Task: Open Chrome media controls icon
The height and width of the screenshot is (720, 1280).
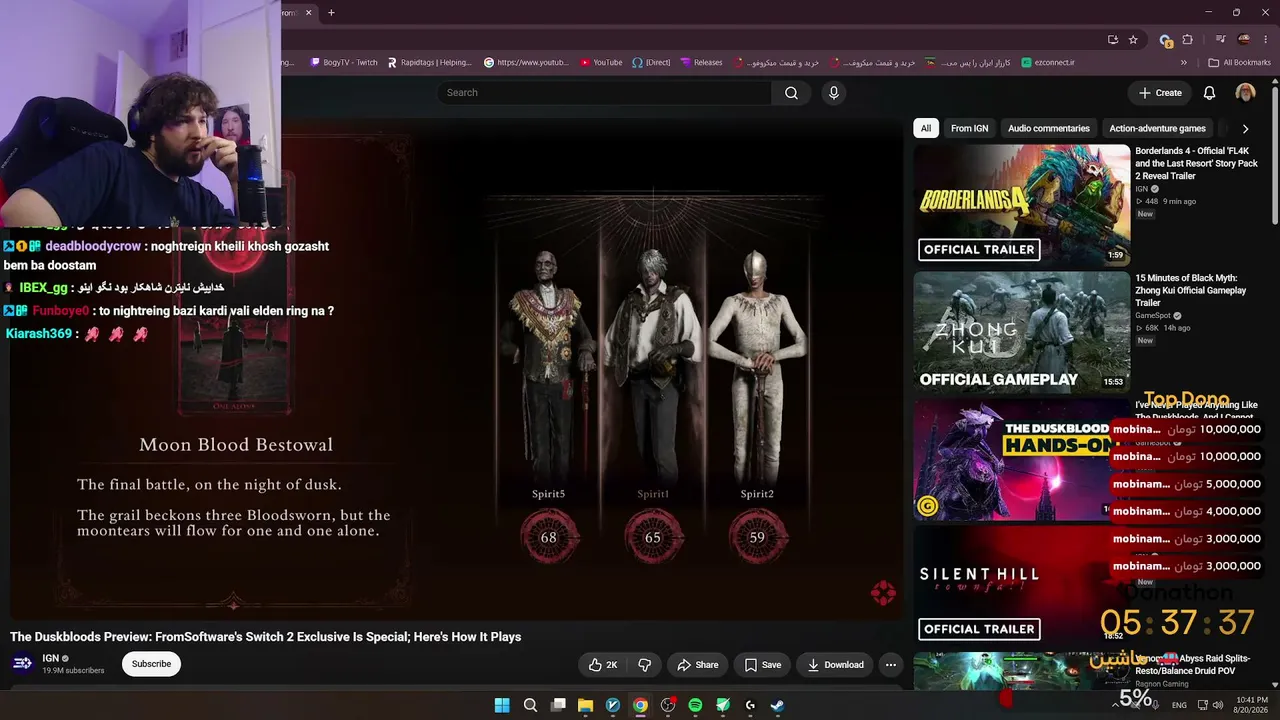Action: click(1221, 40)
